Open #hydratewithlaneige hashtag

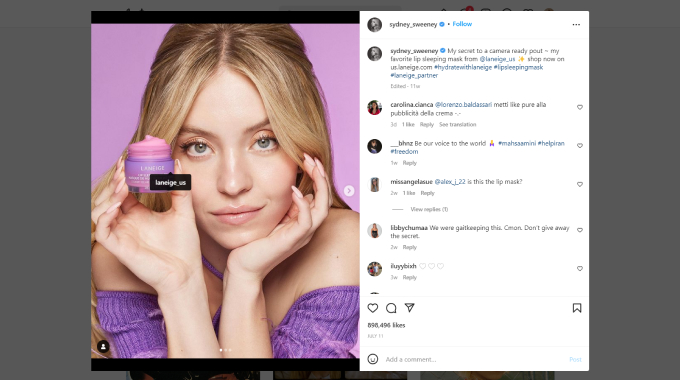(x=463, y=67)
